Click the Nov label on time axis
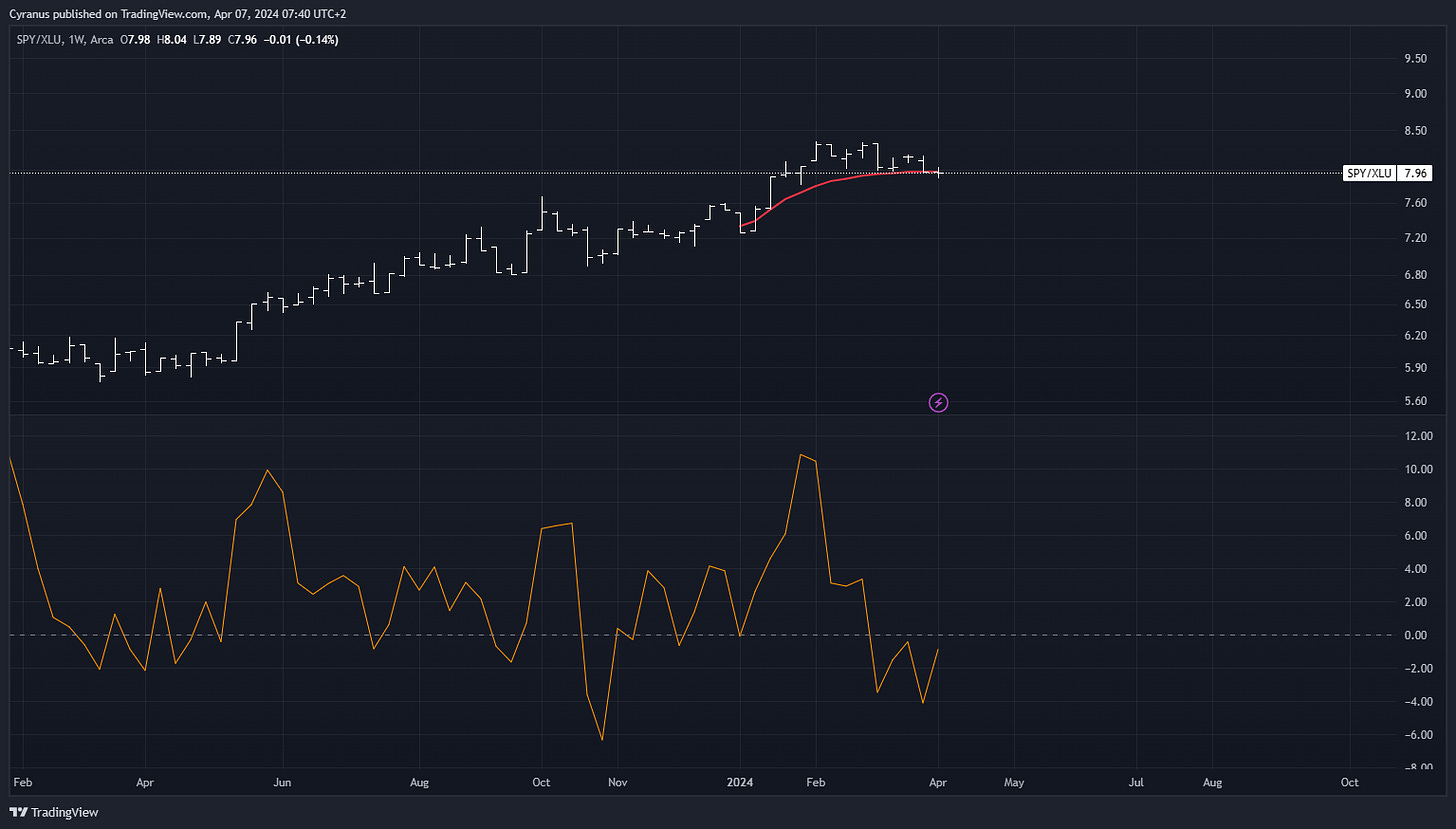The width and height of the screenshot is (1456, 829). 617,782
